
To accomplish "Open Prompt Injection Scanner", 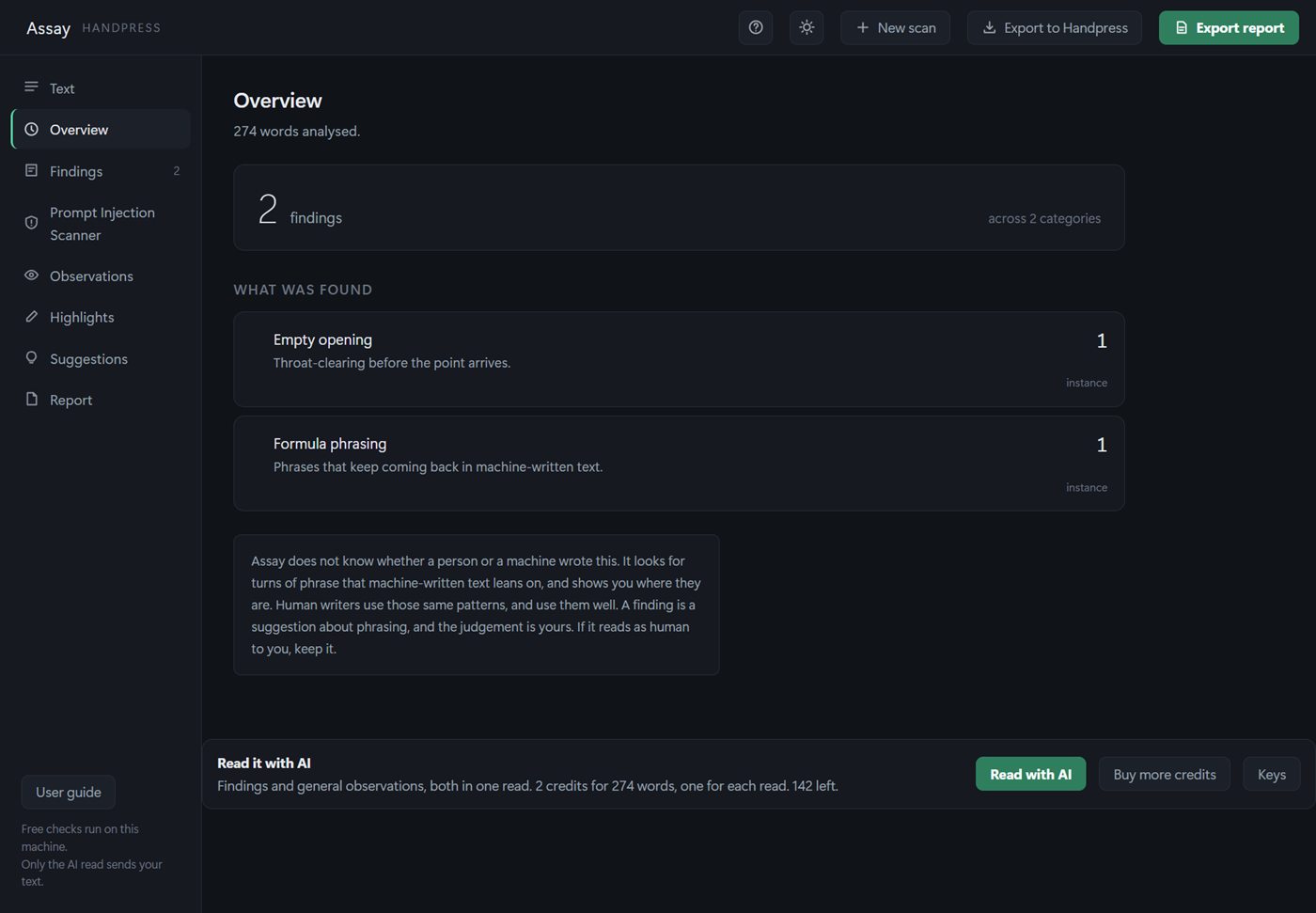I will [101, 224].
